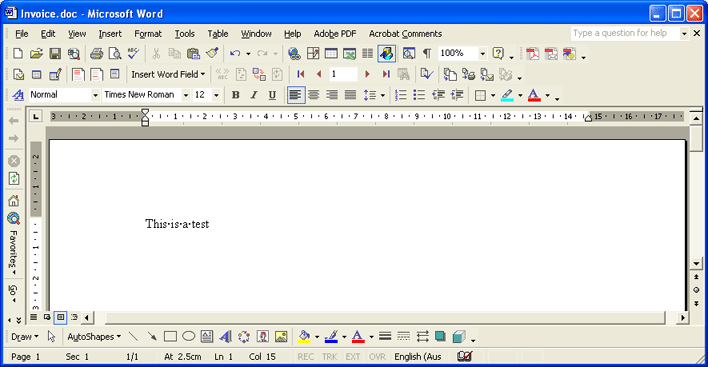Run the spelling and grammar check
Image resolution: width=708 pixels, height=367 pixels.
click(133, 54)
